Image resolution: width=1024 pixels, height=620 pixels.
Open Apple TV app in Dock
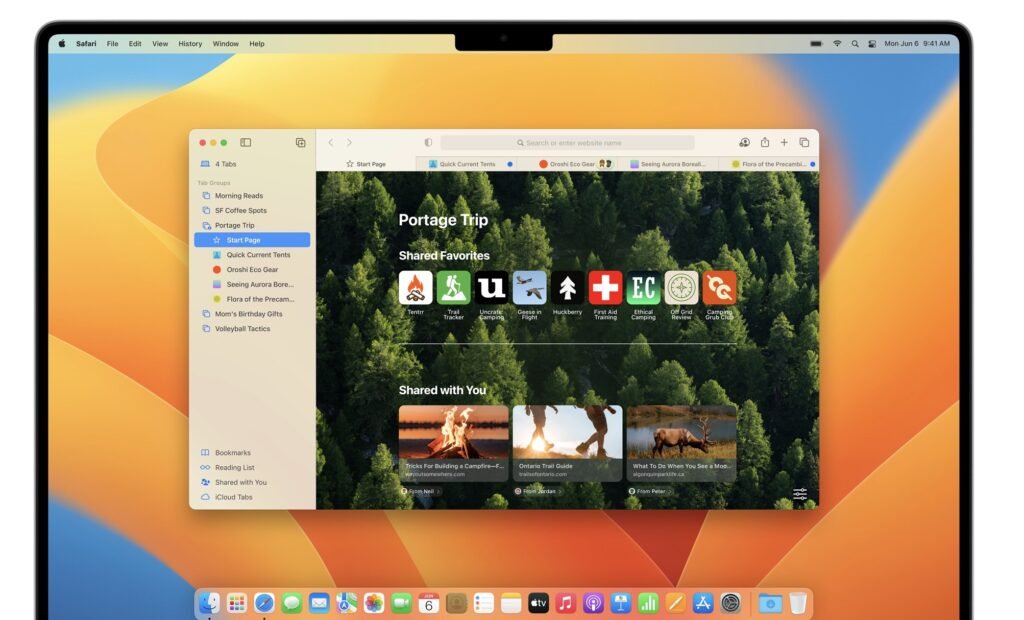538,603
